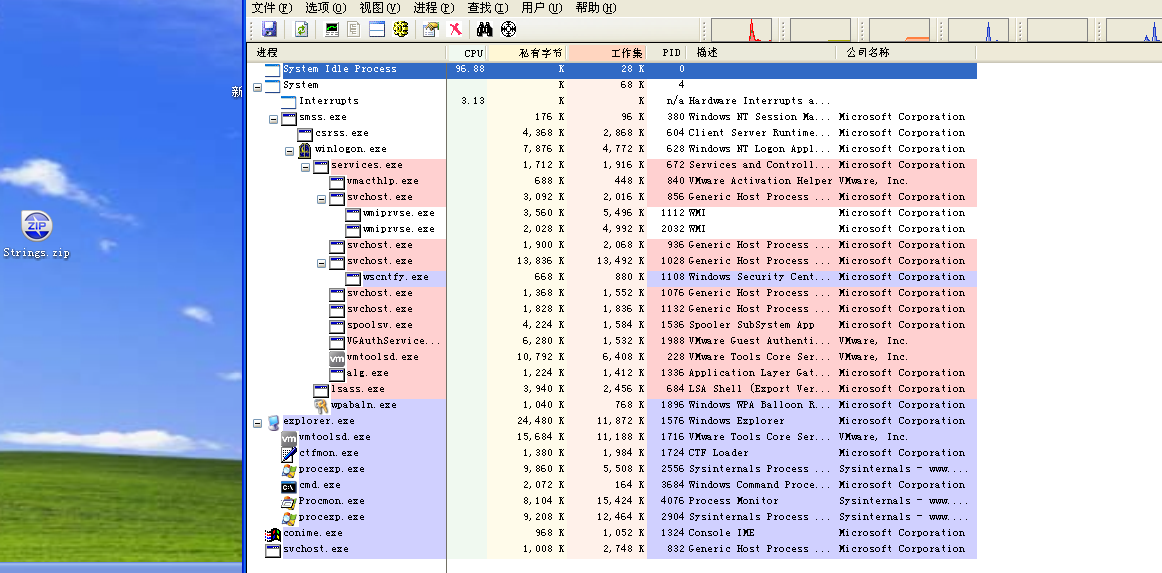This screenshot has height=573, width=1162.
Task: Click the ctfmon.exe pencil icon
Action: [289, 454]
